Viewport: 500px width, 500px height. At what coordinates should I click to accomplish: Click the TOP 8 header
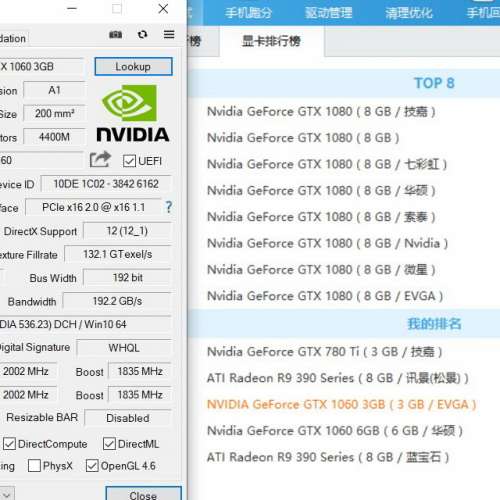pos(434,83)
